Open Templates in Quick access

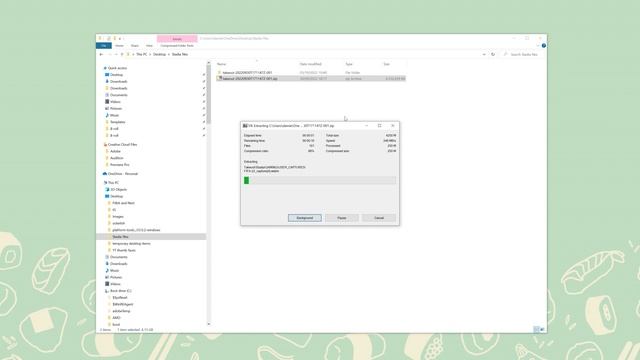click(x=118, y=122)
